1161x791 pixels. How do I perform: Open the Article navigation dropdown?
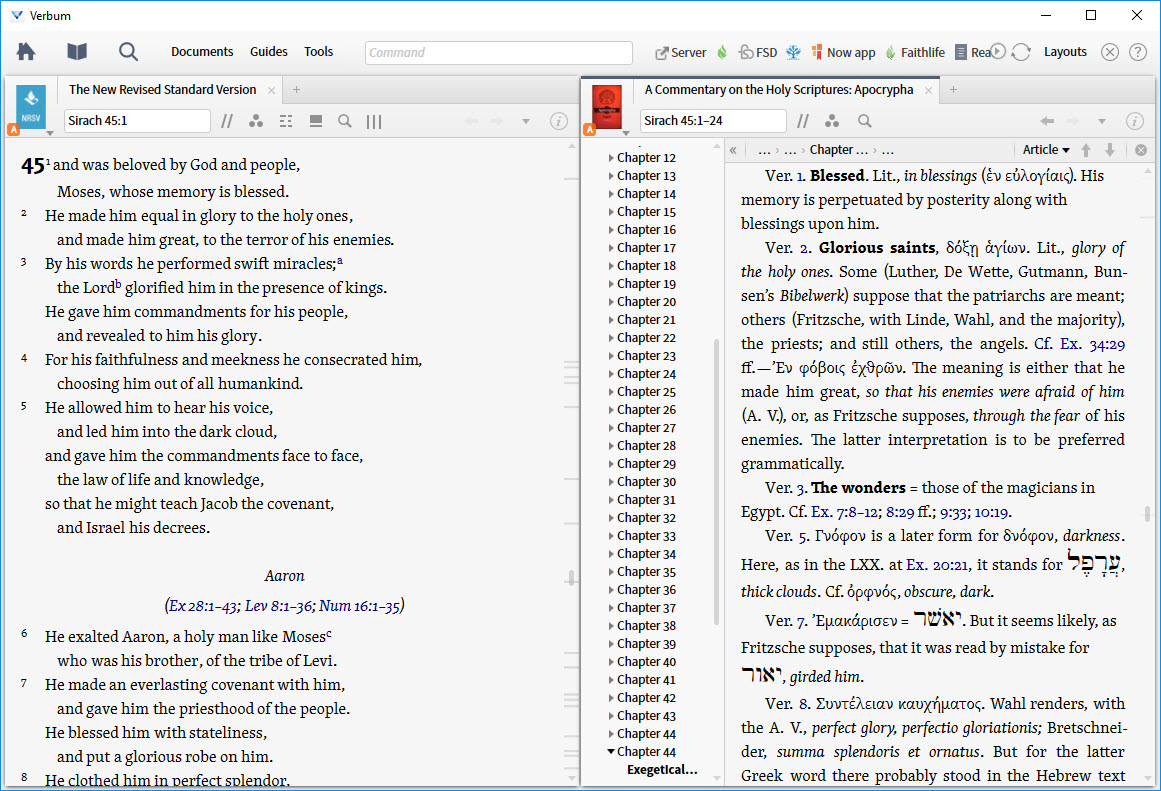click(x=1046, y=150)
